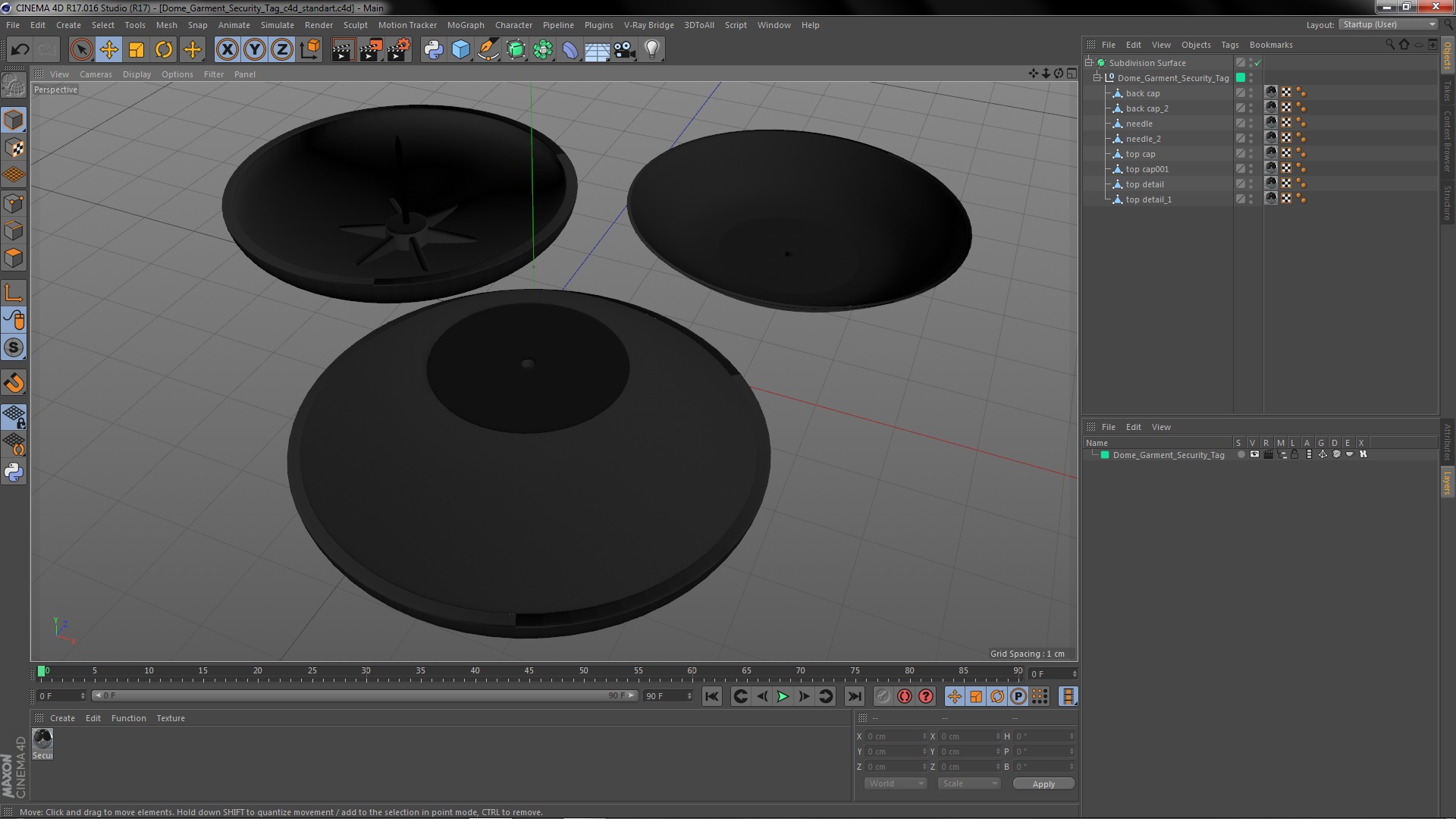Toggle layer visibility eye for Dome_Garment_Security_Tag

point(1254,455)
